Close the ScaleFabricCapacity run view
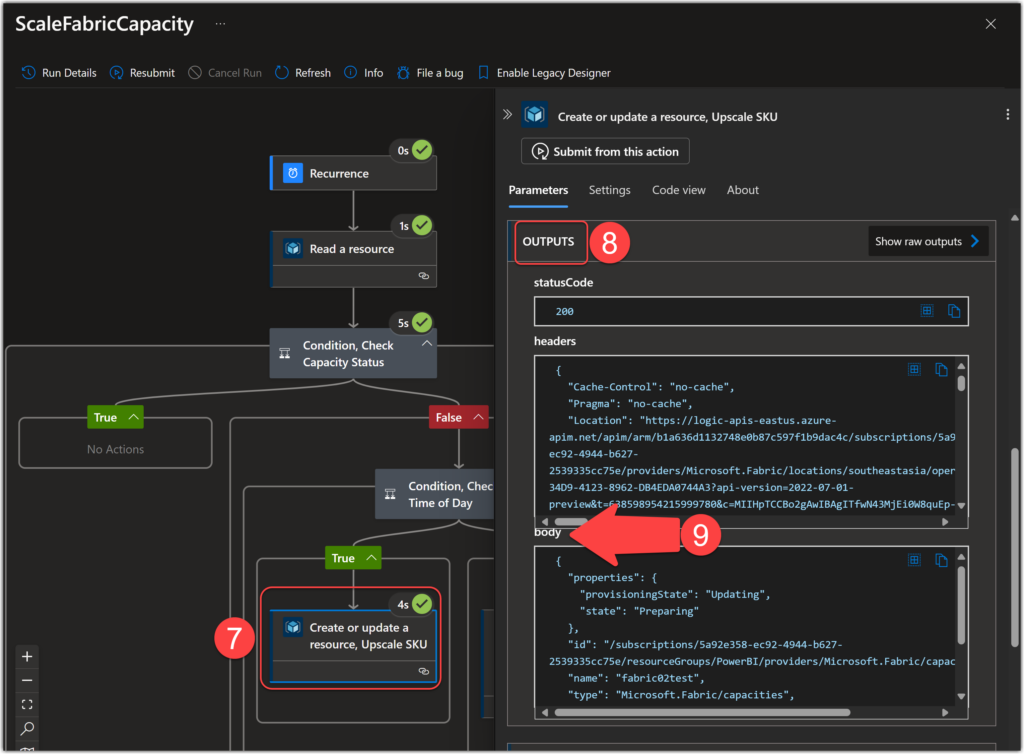The image size is (1024, 754). click(x=991, y=24)
